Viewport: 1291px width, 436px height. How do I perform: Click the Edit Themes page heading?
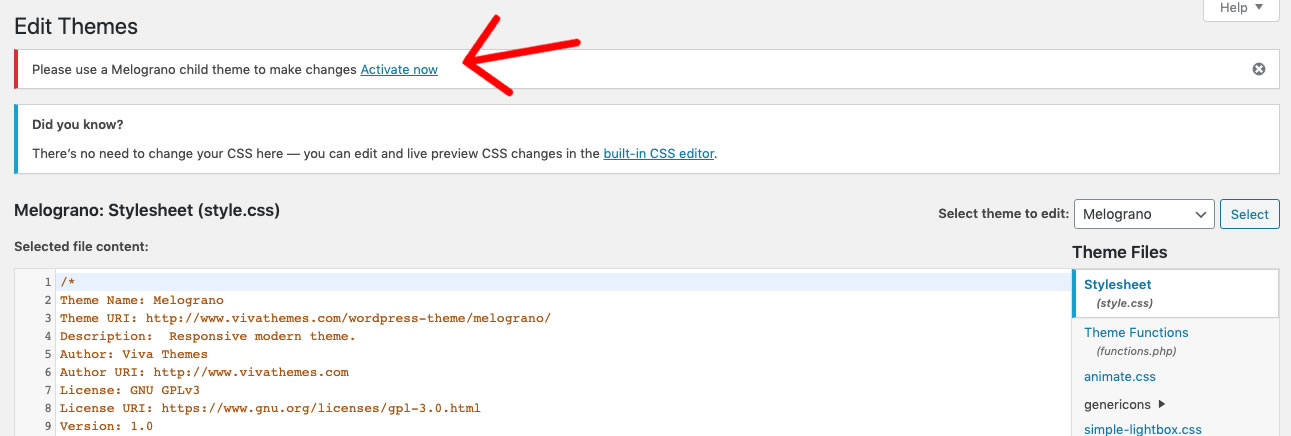point(76,27)
